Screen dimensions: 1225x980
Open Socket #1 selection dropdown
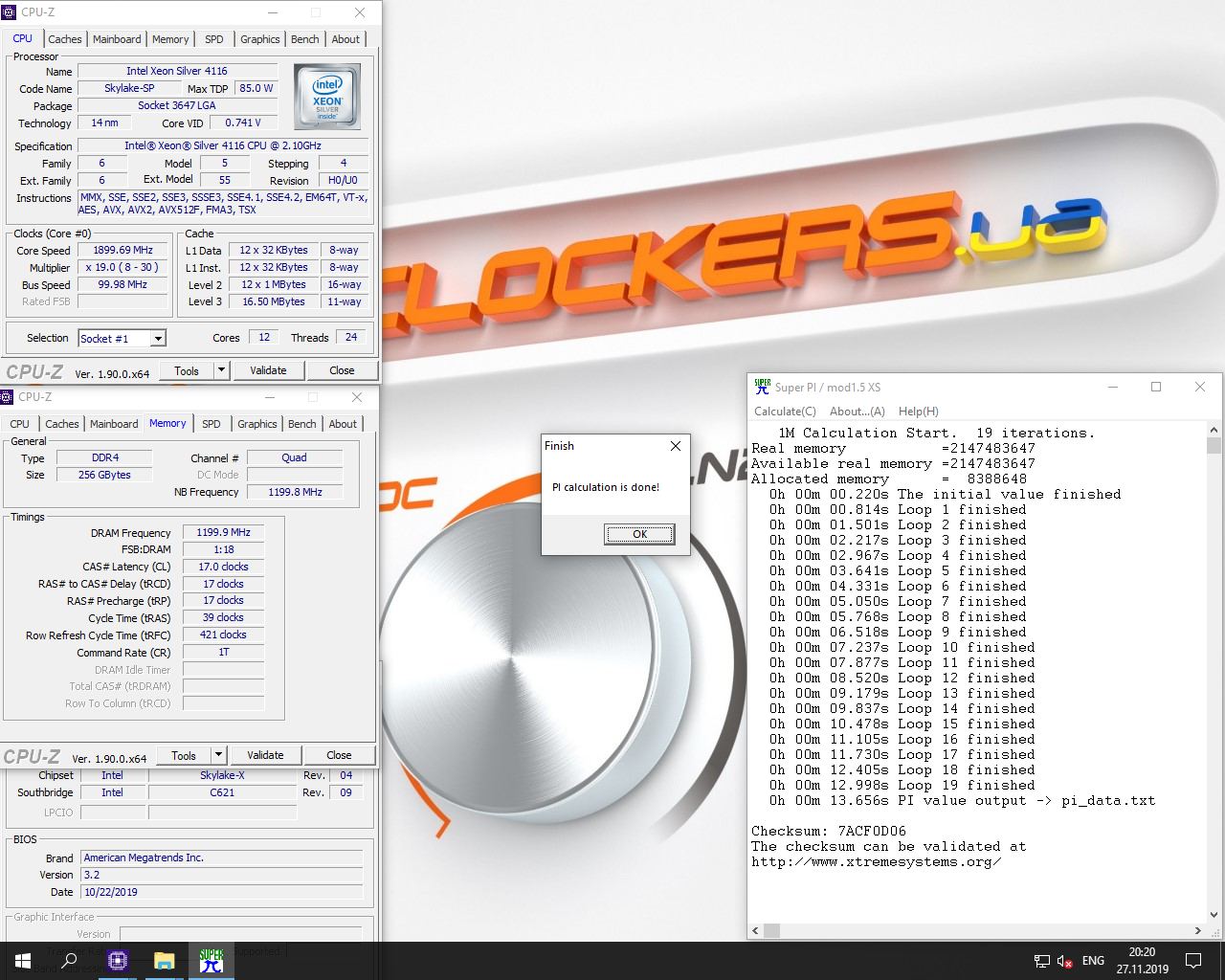click(x=158, y=339)
